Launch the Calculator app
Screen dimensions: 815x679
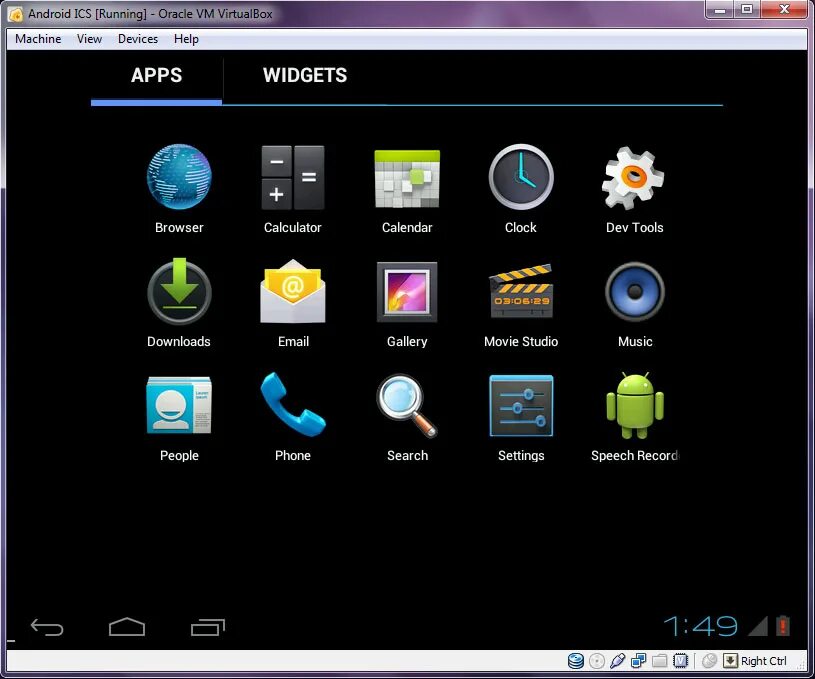[293, 177]
